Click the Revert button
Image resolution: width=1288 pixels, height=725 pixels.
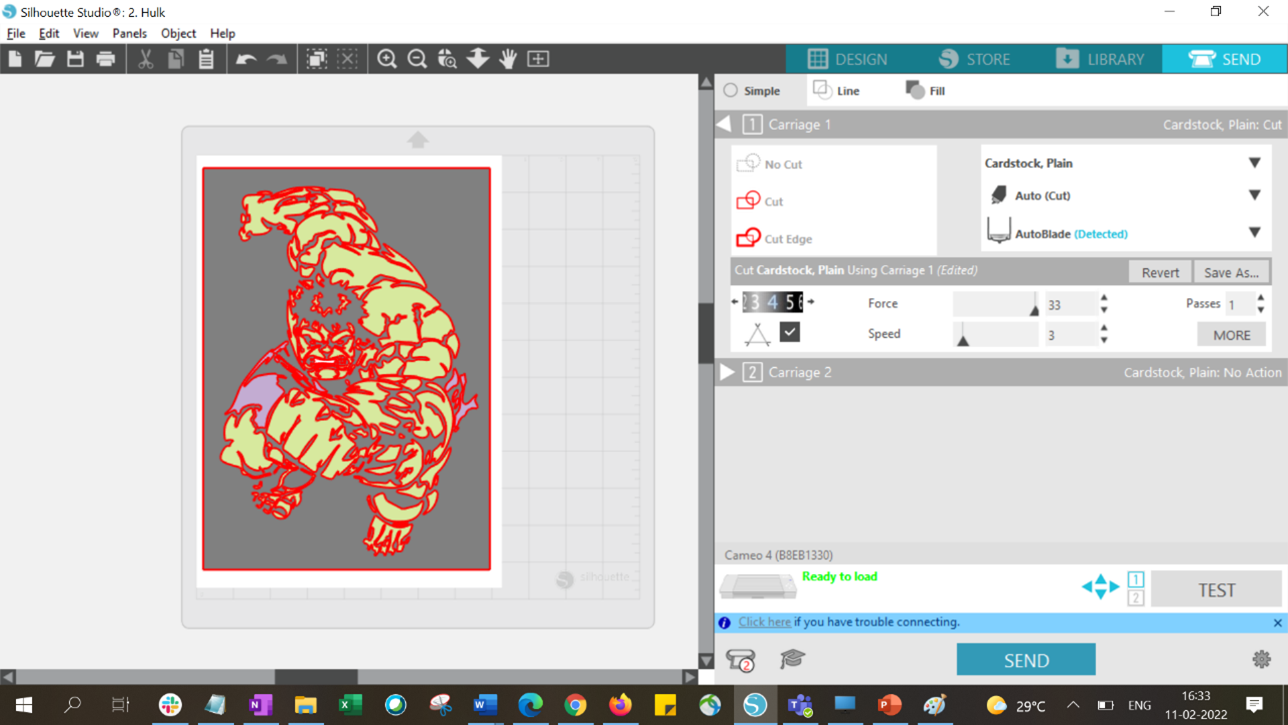(1160, 272)
